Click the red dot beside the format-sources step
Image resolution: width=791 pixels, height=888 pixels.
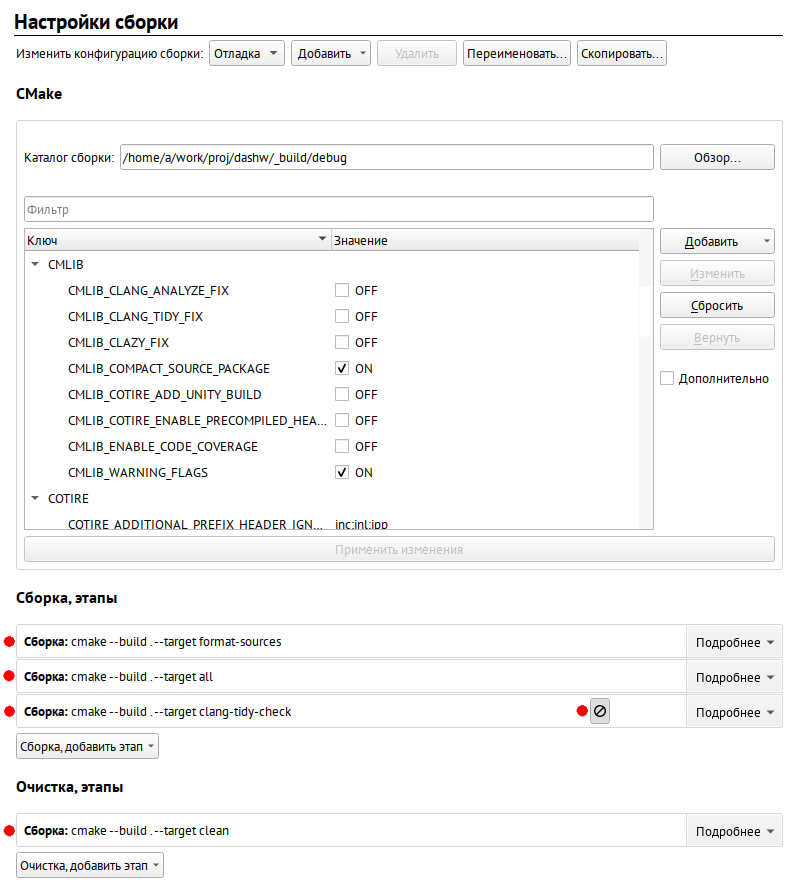pos(9,642)
